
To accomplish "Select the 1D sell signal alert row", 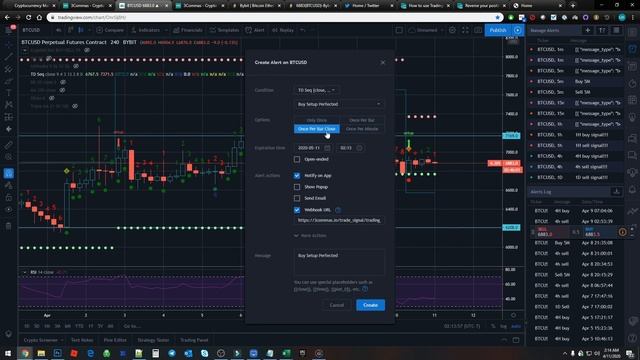I will (575, 177).
